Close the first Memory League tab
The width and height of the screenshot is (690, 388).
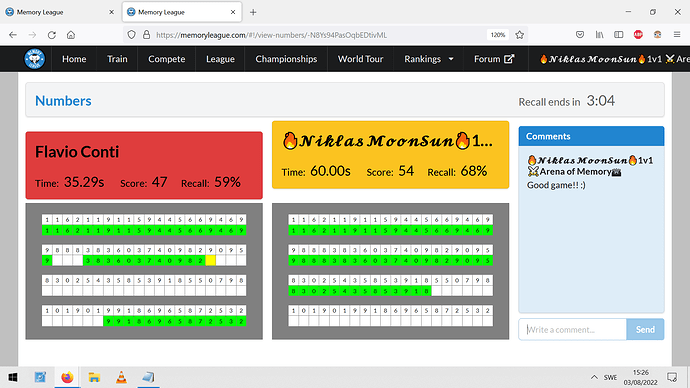tap(111, 12)
